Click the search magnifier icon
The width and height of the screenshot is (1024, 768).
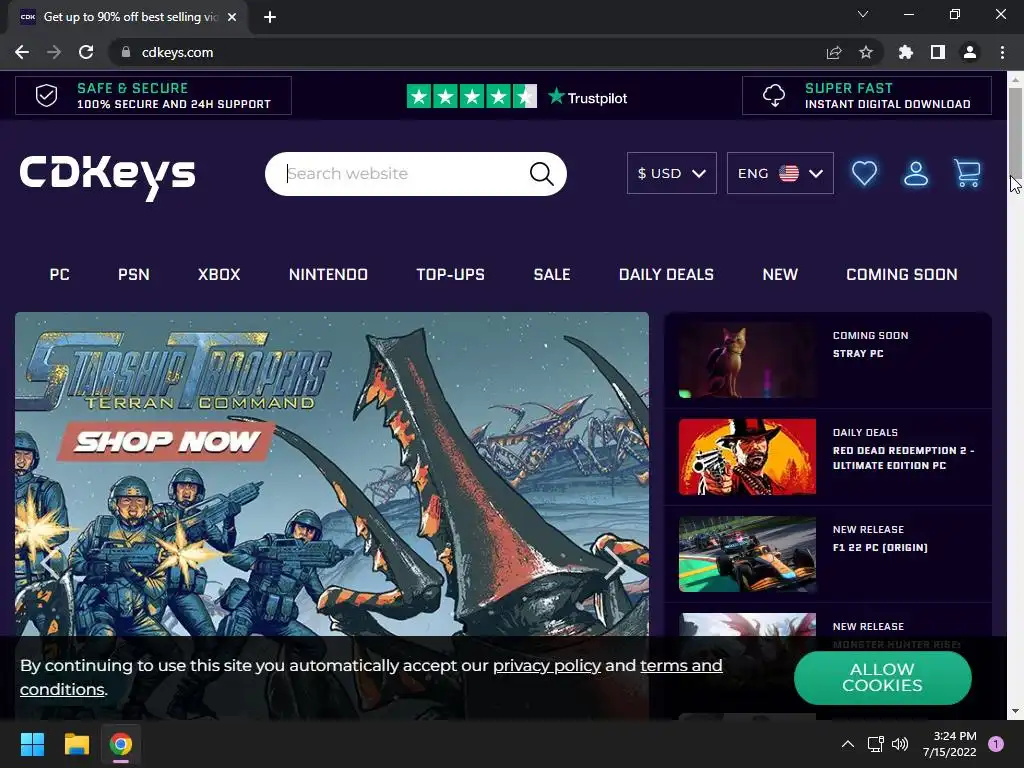pos(541,174)
